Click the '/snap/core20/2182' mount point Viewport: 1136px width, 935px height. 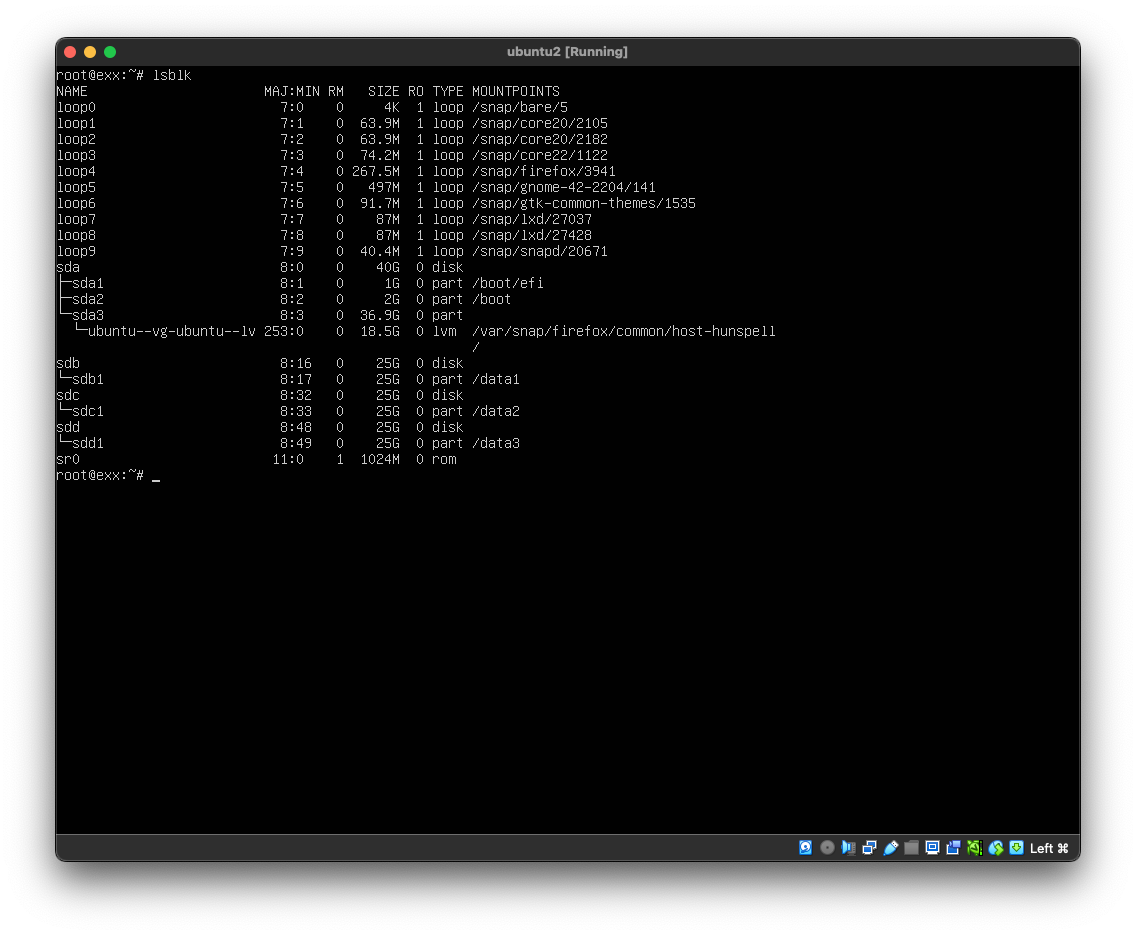540,139
